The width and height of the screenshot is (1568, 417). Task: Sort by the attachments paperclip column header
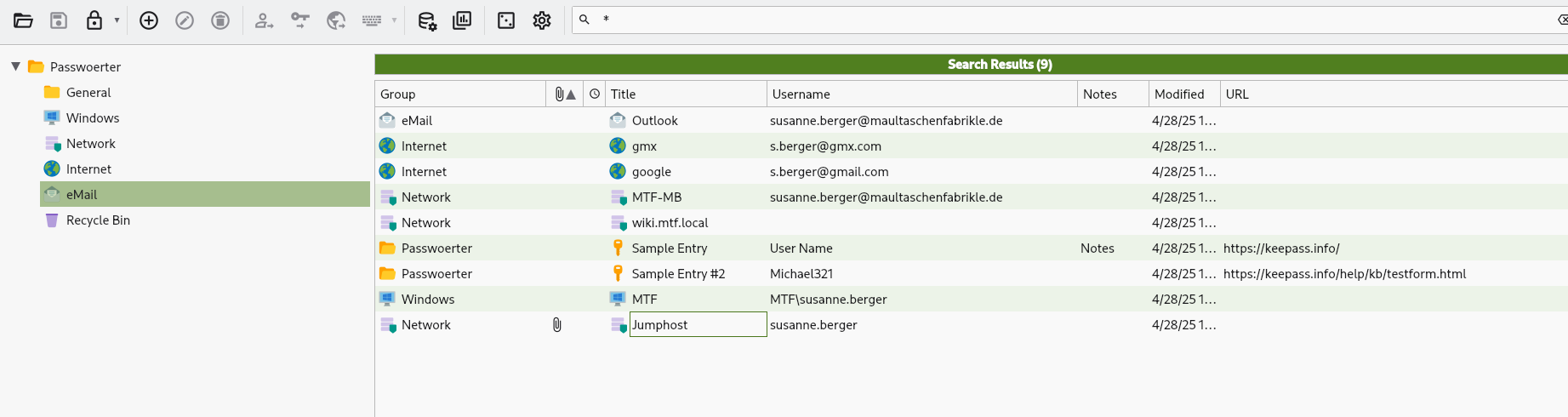tap(560, 94)
